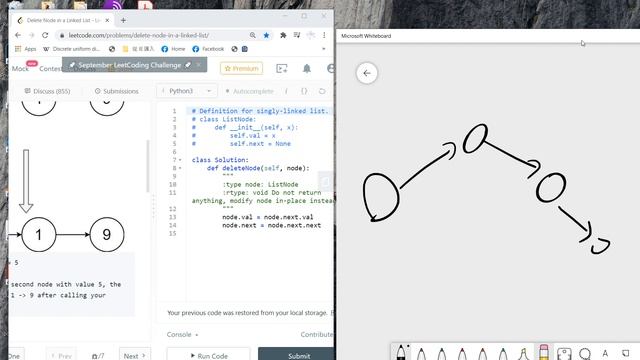Click the curly braces format code icon
Image resolution: width=640 pixels, height=360 pixels.
(x=304, y=91)
